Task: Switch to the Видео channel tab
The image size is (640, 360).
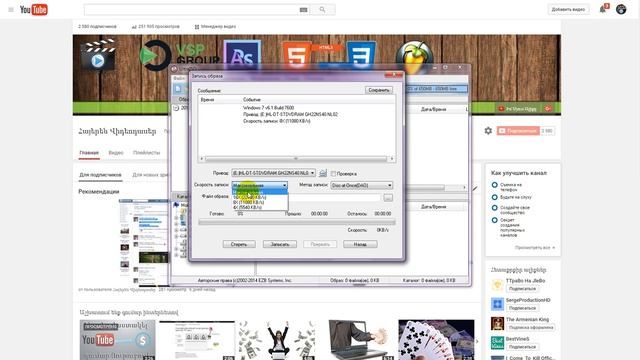Action: tap(116, 153)
